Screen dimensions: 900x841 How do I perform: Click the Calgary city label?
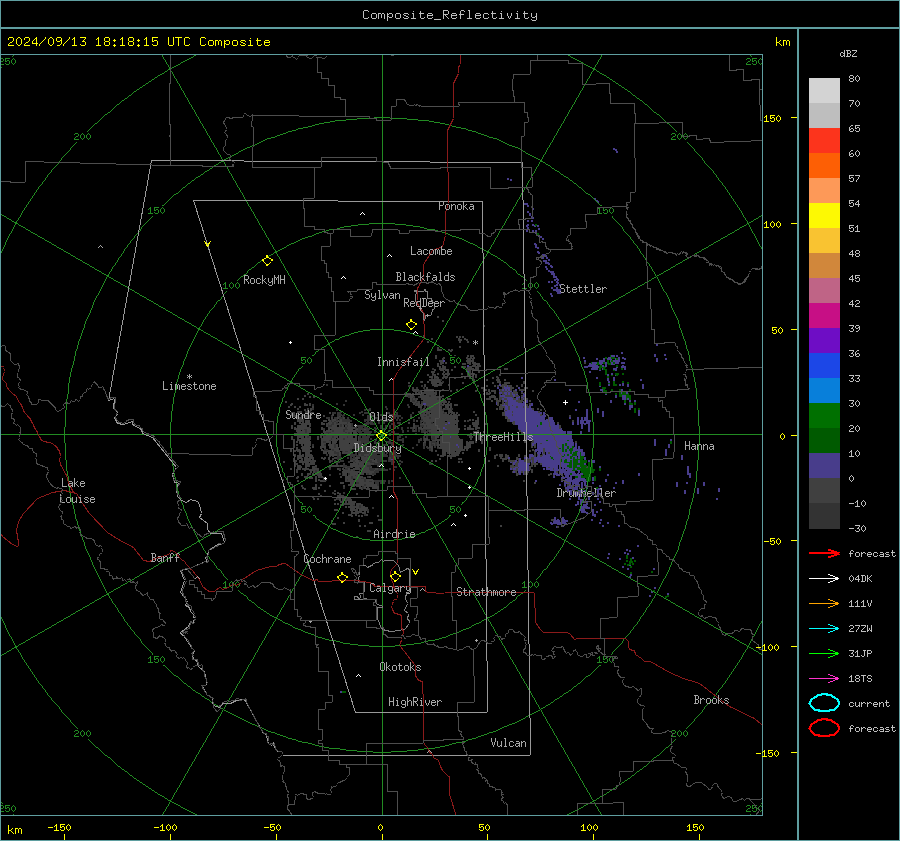coord(390,588)
